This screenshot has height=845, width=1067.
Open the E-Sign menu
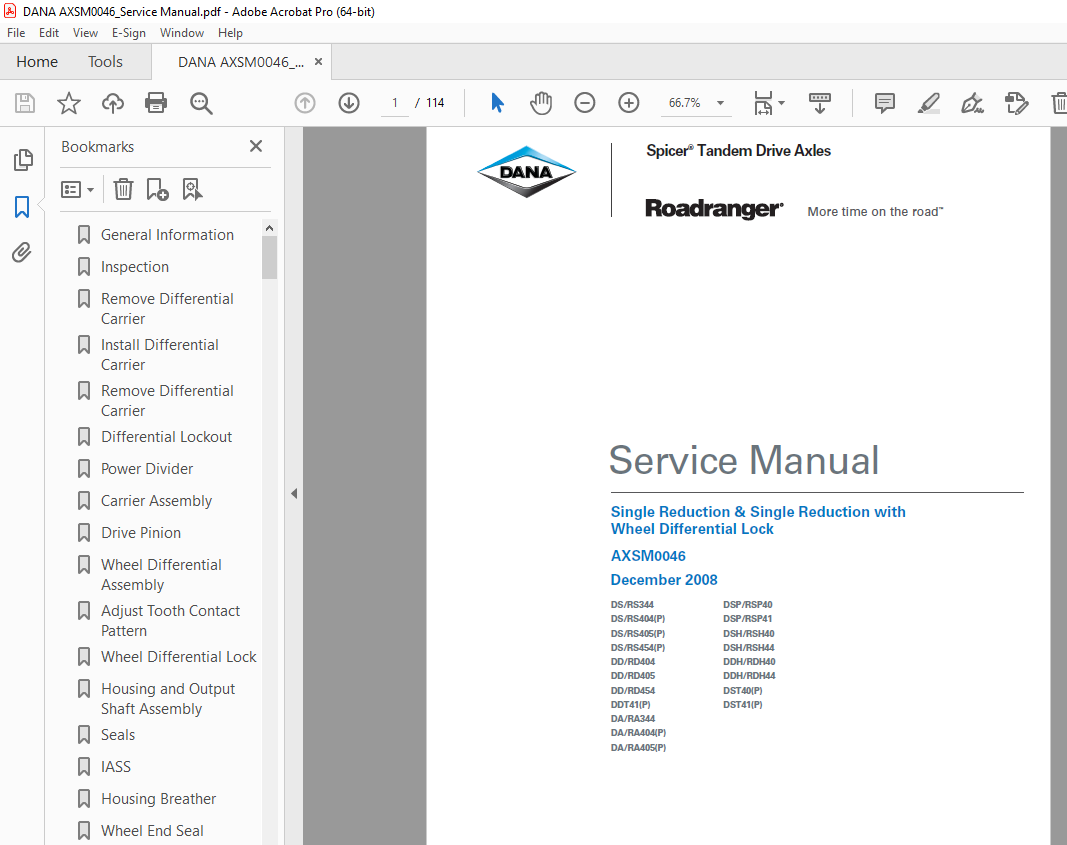point(129,33)
